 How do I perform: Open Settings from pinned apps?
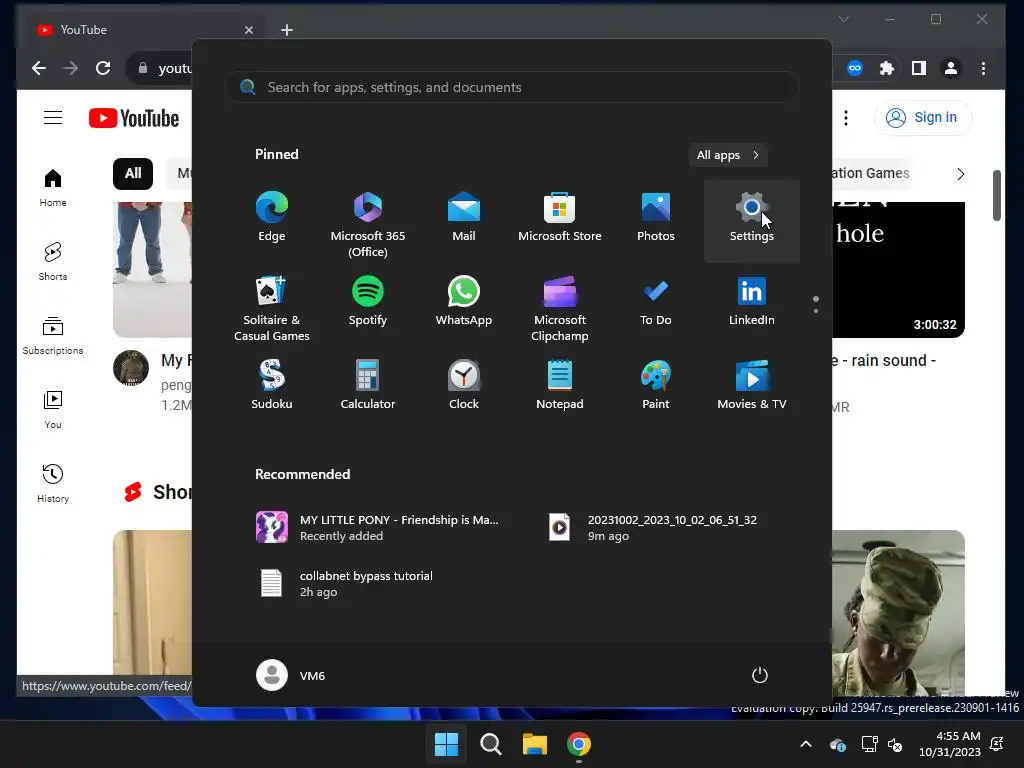click(x=752, y=219)
